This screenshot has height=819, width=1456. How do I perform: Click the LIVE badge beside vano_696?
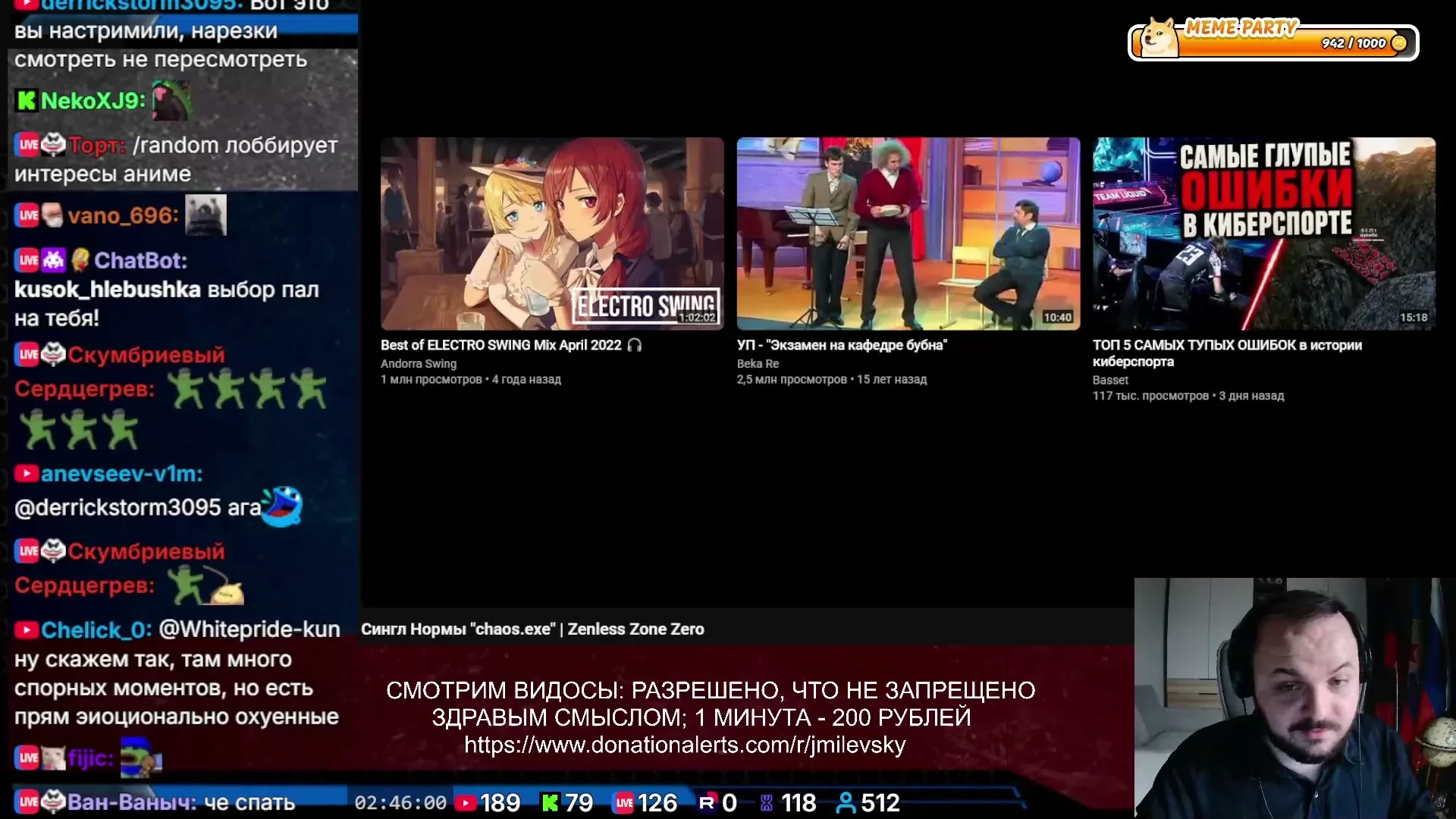pos(28,215)
